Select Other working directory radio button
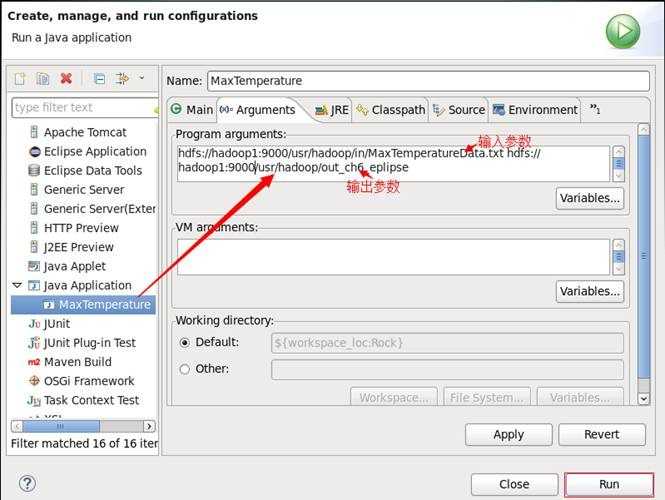Screen dimensions: 665x500 point(184,369)
